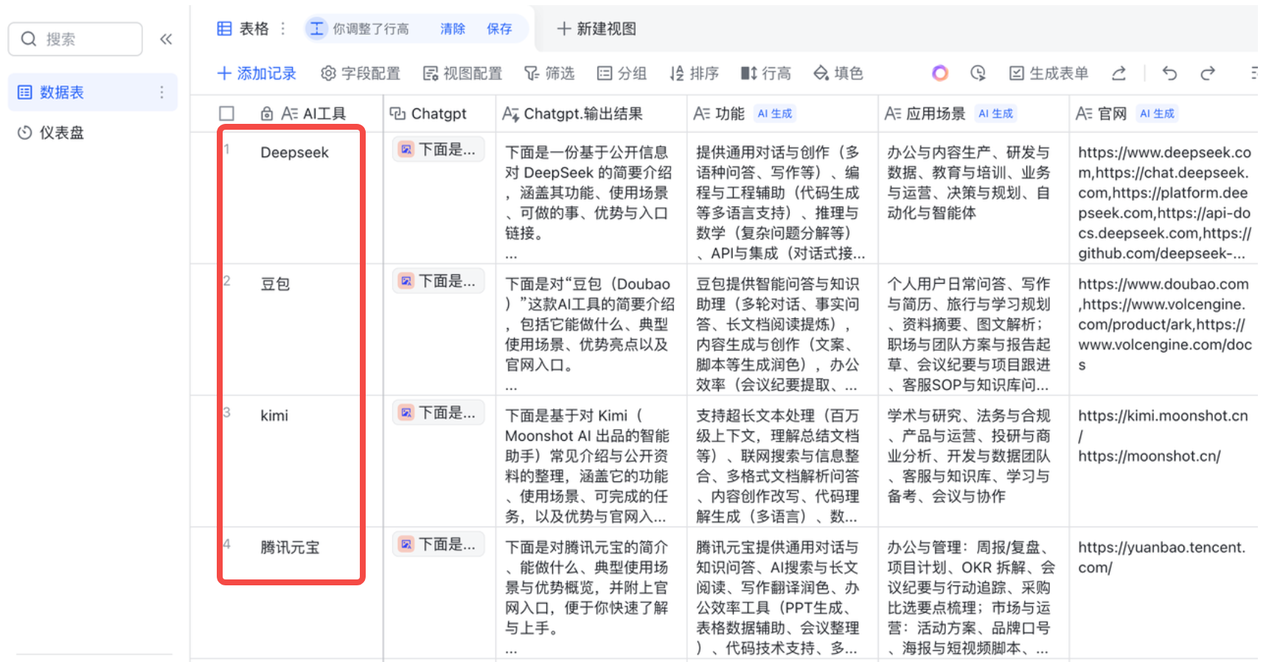The image size is (1280, 662).
Task: Click the lock icon in AI工具 header
Action: (267, 114)
